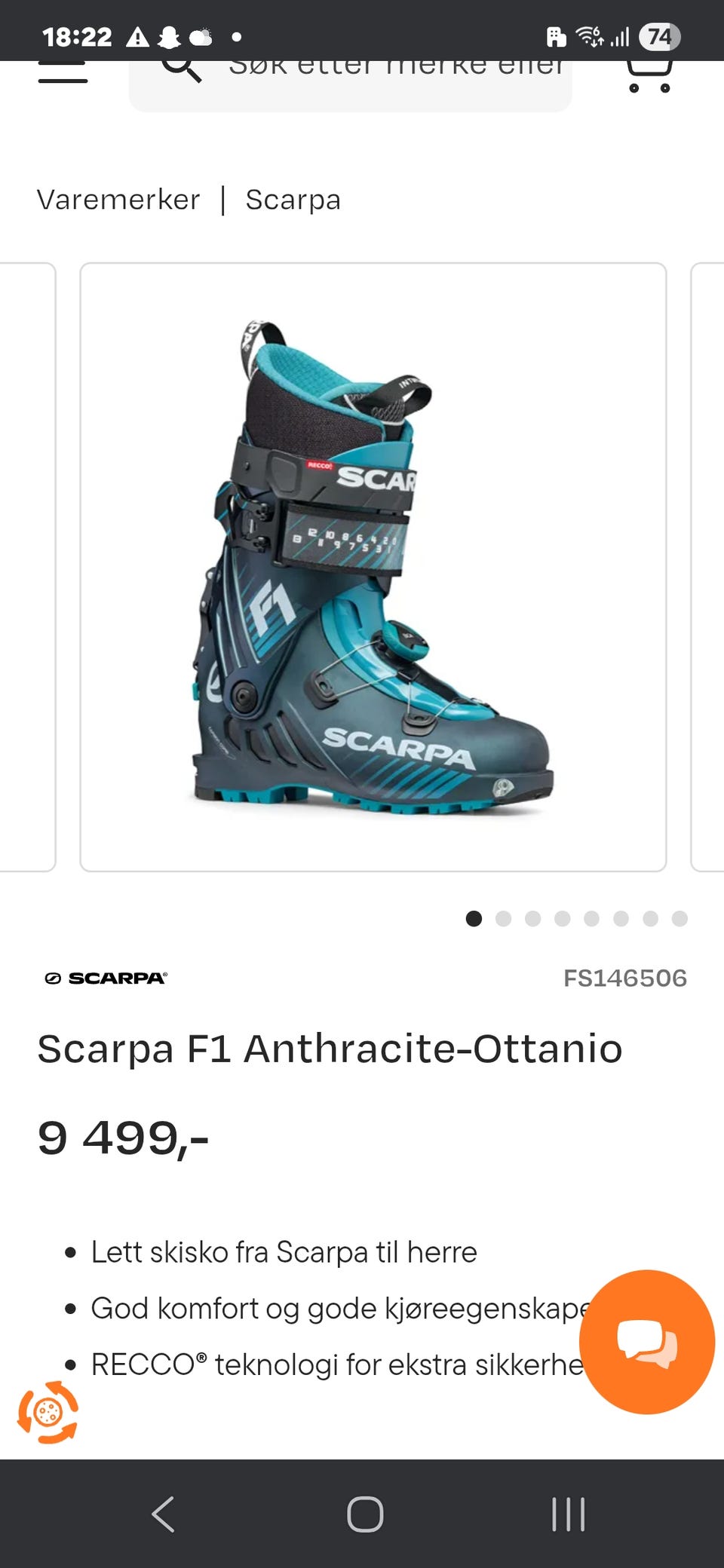Viewport: 724px width, 1568px height.
Task: Tap the search magnifier icon
Action: (182, 69)
